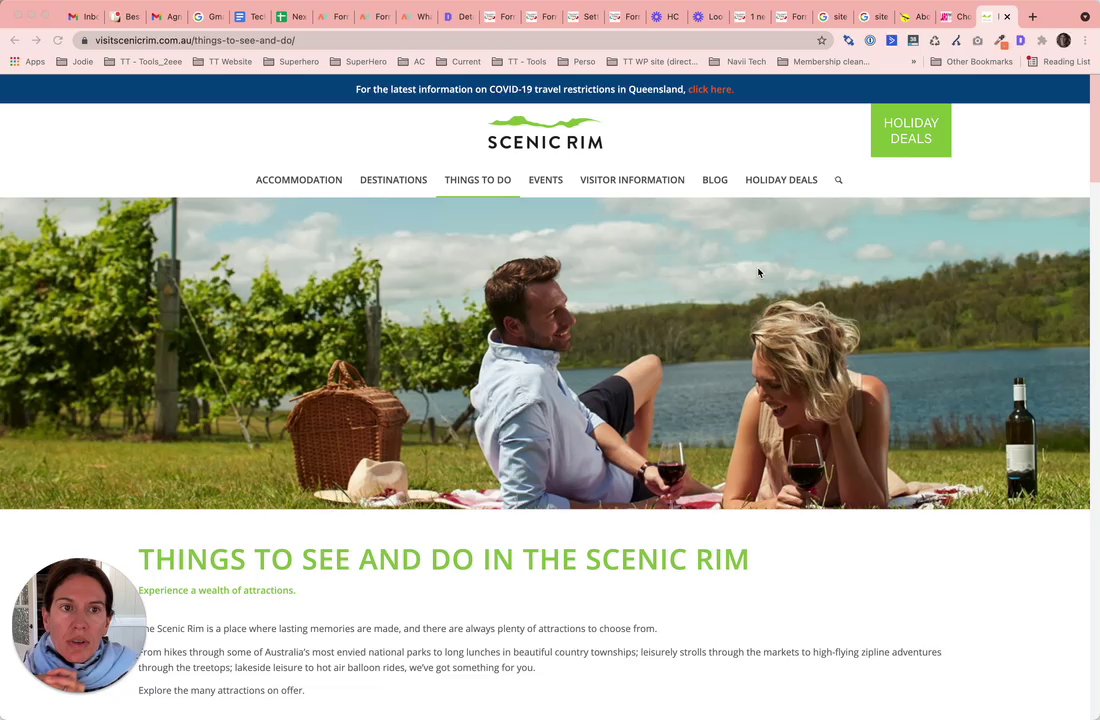Switch to the green Nex spreadsheet tab
Screen dimensions: 1100x720
click(x=290, y=16)
